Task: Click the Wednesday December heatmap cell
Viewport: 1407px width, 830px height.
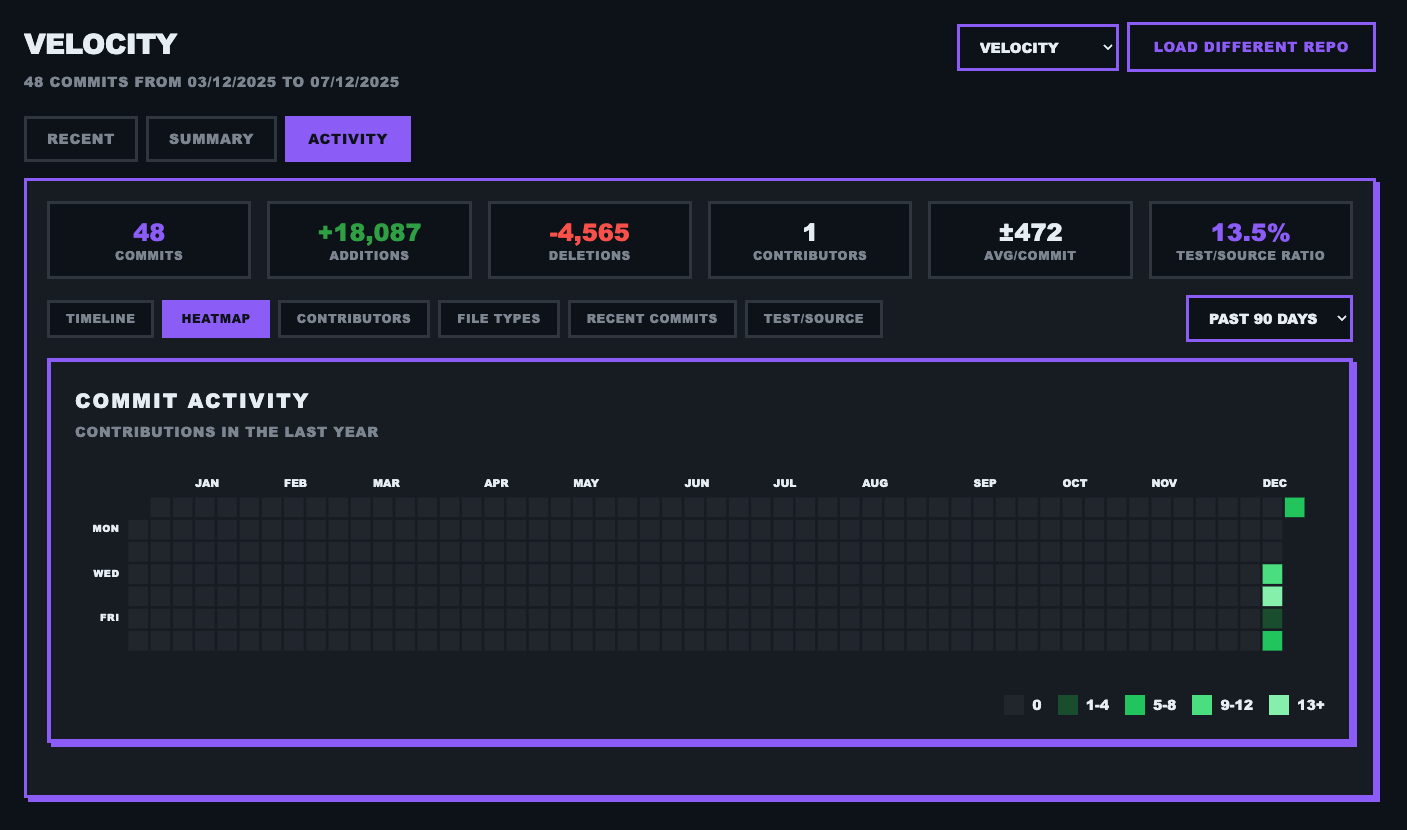Action: (1272, 574)
